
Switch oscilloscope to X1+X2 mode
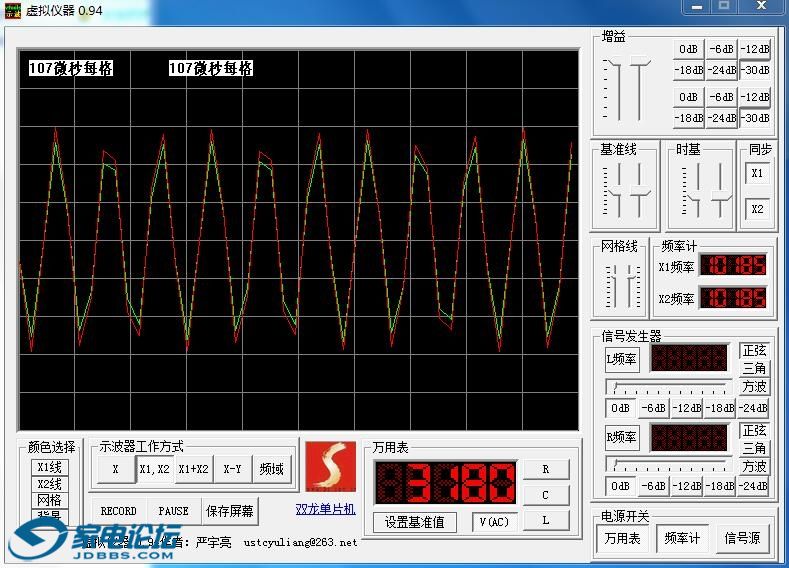click(x=193, y=469)
